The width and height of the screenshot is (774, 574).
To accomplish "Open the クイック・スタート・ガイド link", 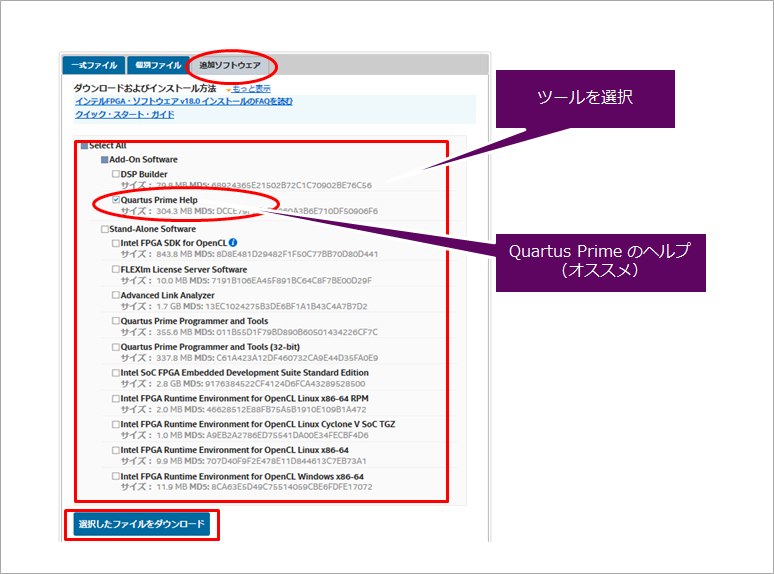I will click(124, 115).
